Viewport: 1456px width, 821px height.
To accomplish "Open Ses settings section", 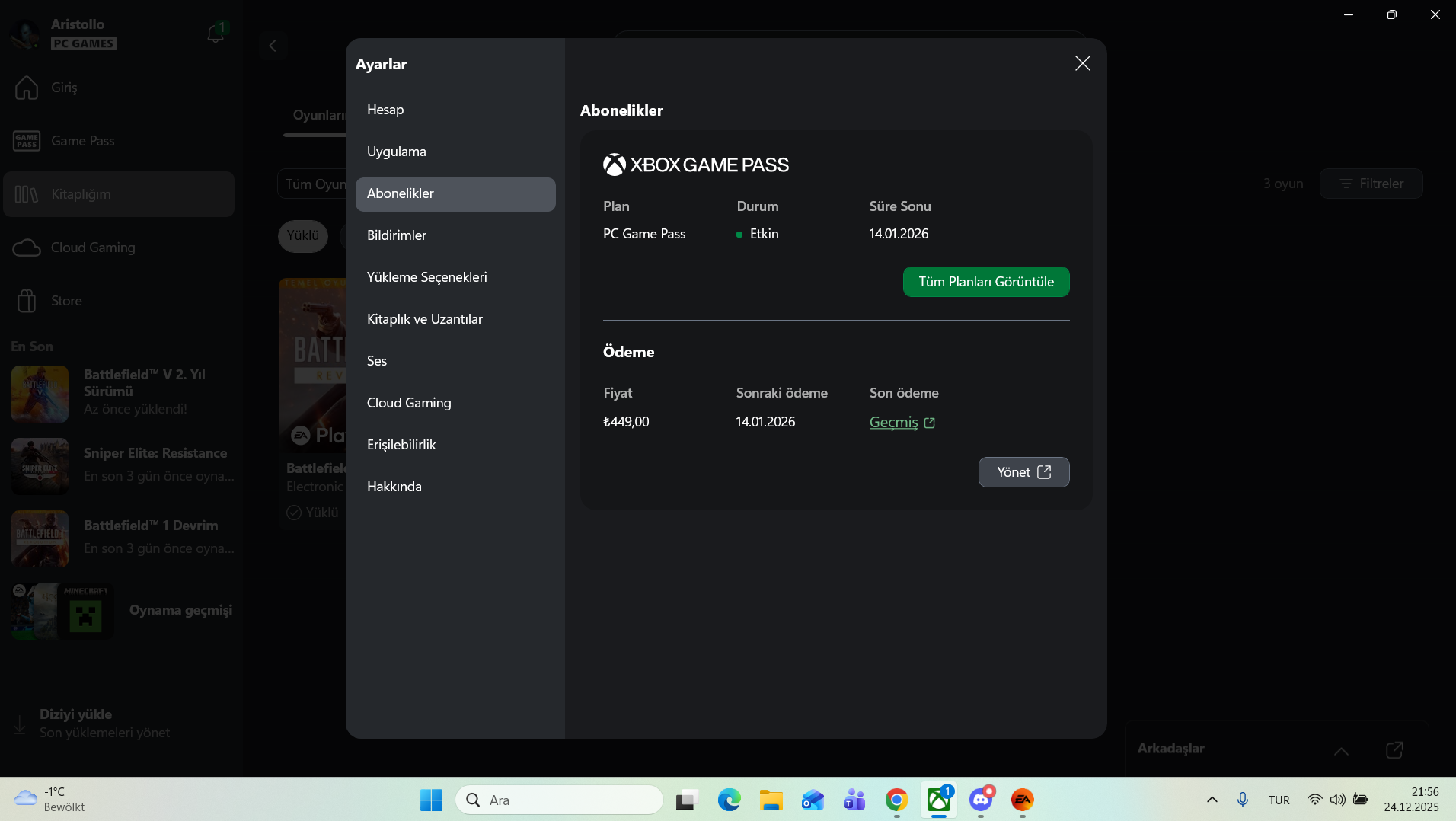I will point(455,361).
